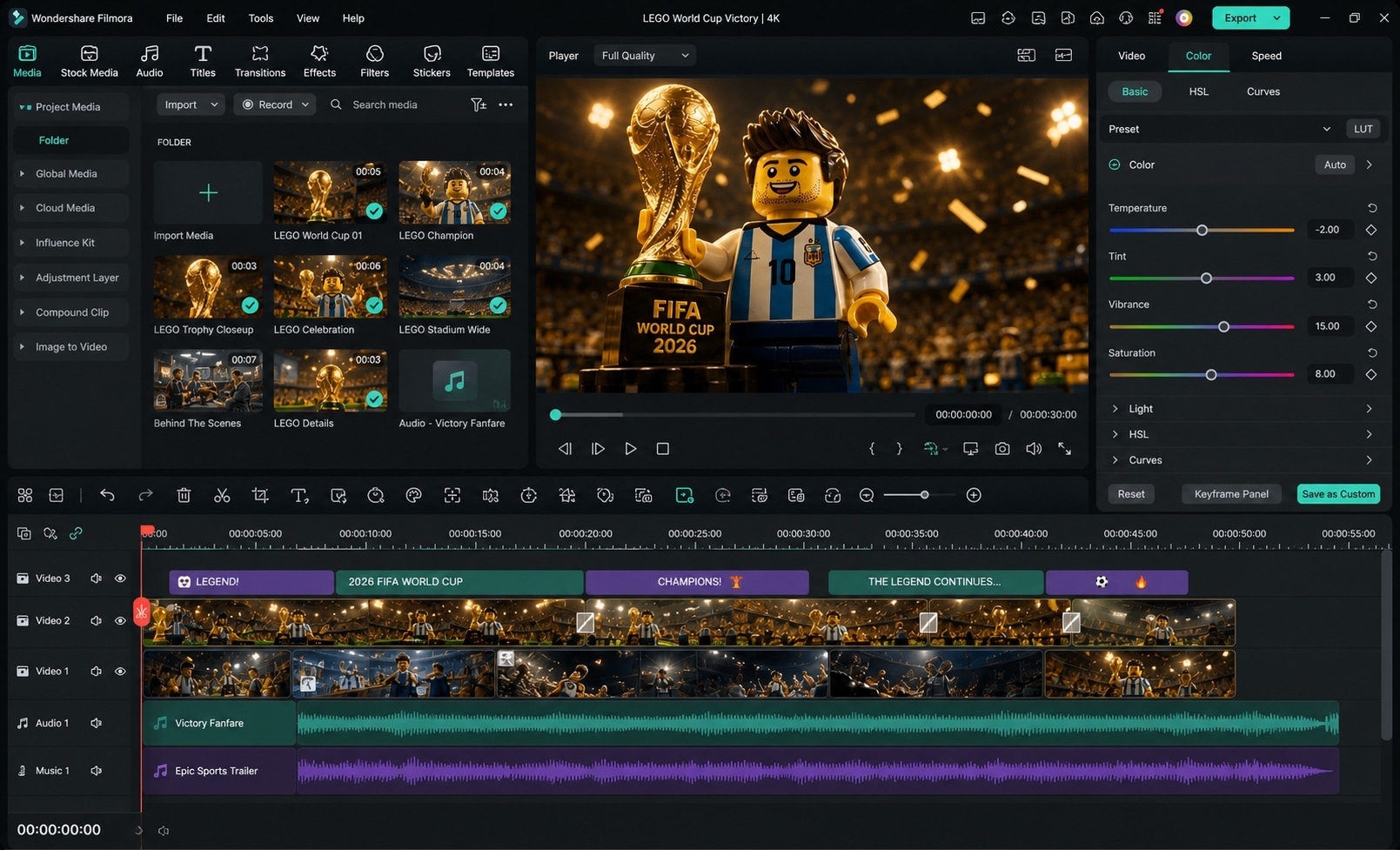Open the Effects panel
The image size is (1400, 850).
(319, 62)
